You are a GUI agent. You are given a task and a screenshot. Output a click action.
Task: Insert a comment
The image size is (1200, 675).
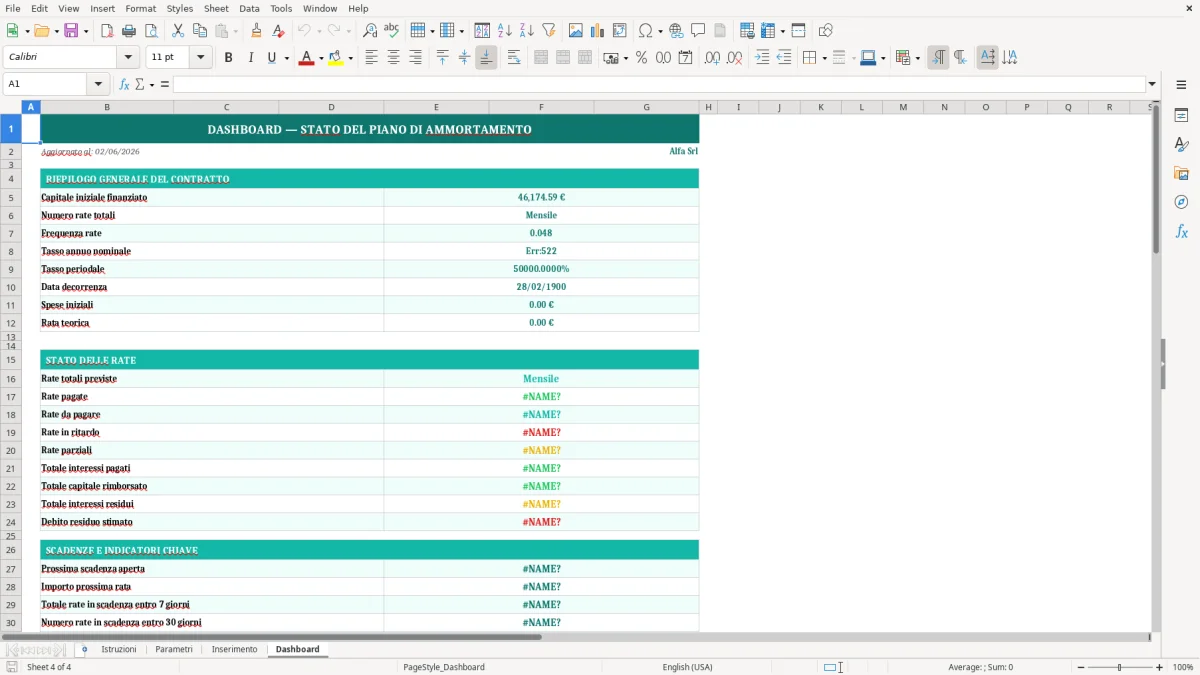click(698, 31)
